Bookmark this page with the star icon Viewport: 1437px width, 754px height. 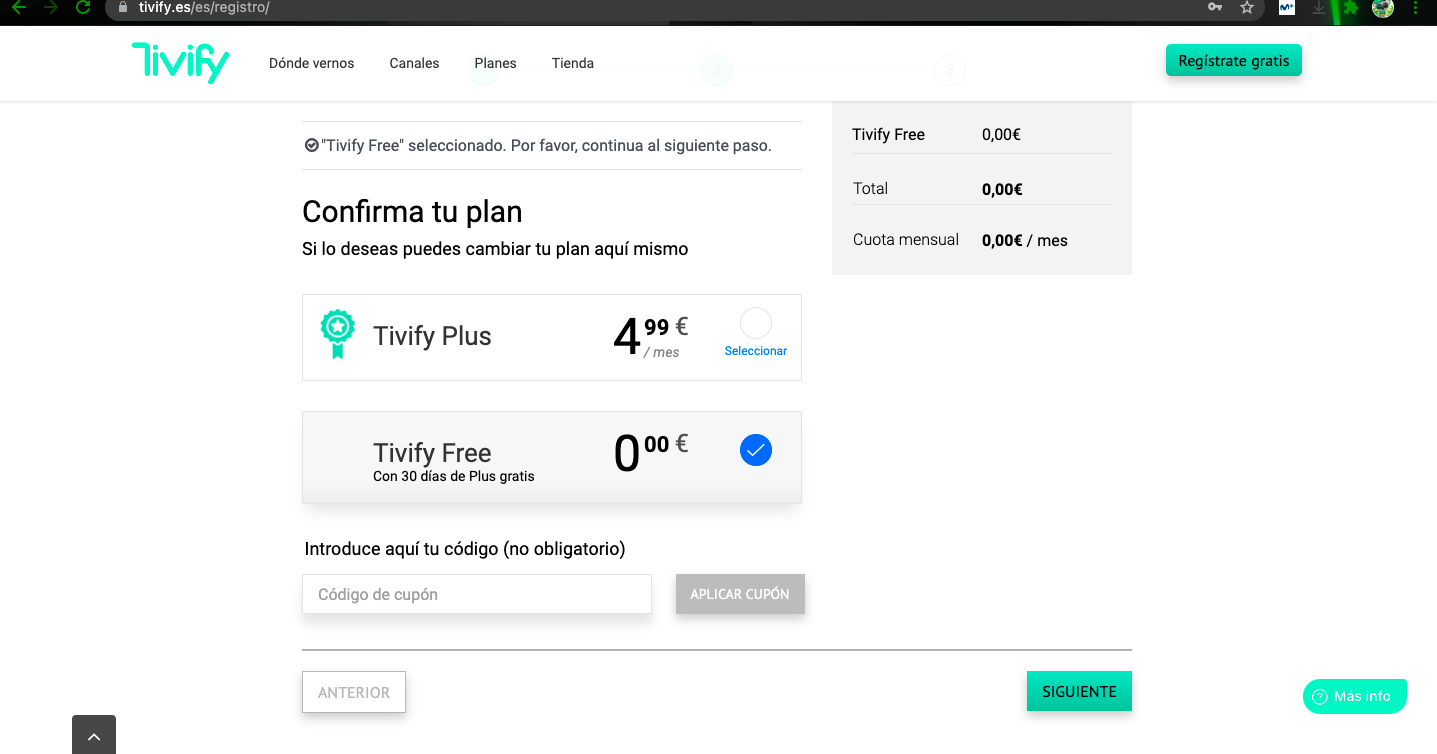tap(1246, 7)
